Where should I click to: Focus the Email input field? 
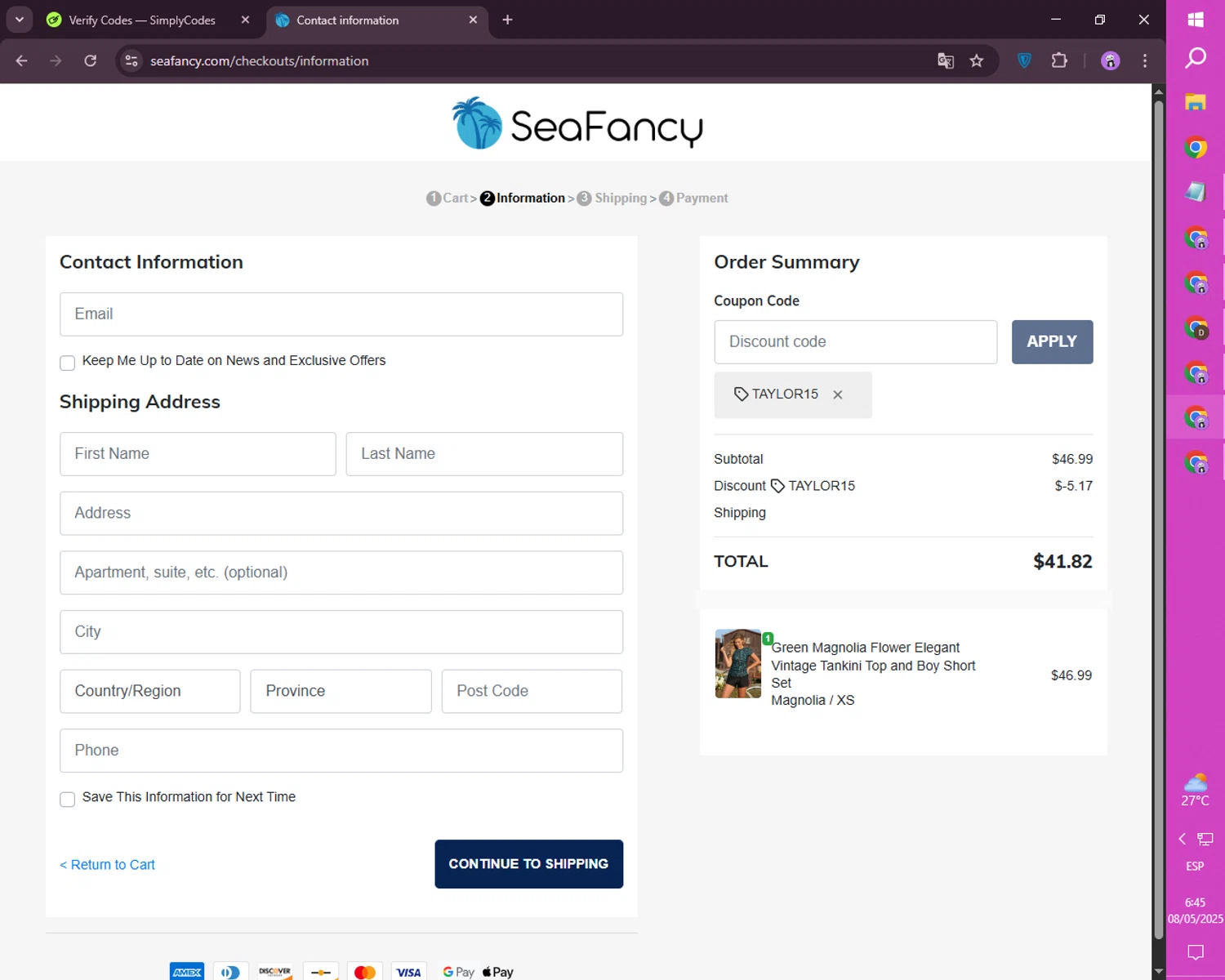(341, 314)
